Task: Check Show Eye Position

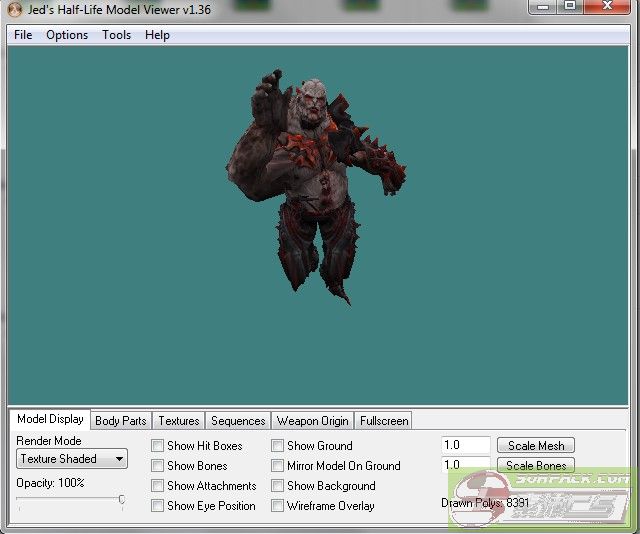Action: coord(158,506)
